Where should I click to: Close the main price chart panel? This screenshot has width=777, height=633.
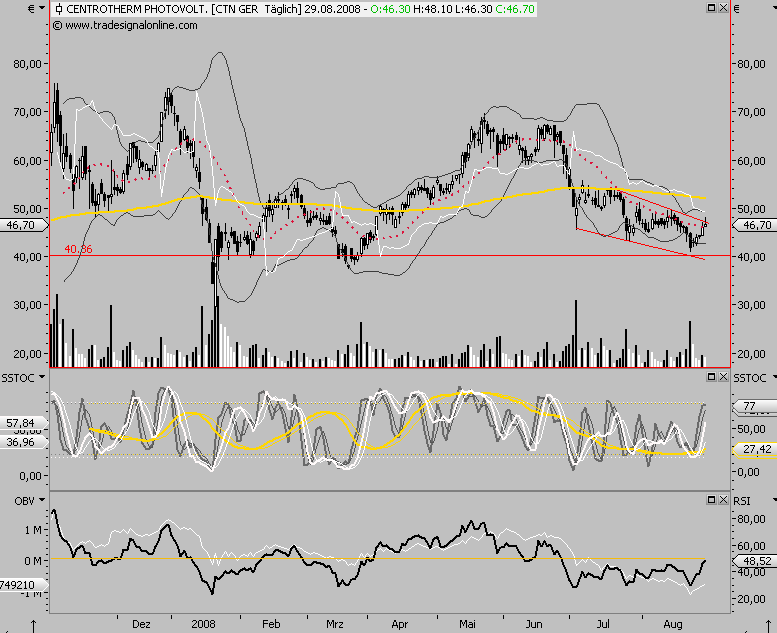(723, 8)
